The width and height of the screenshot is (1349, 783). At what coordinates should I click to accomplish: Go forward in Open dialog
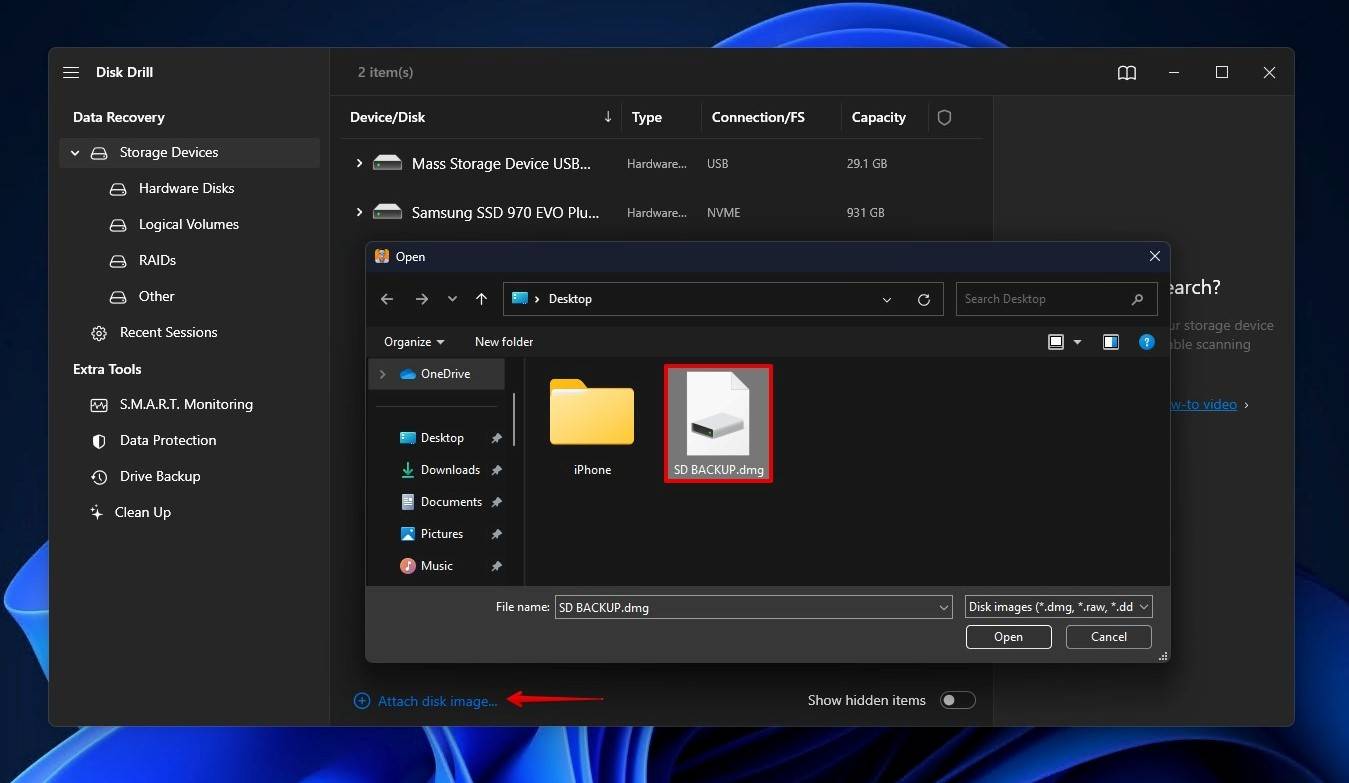[x=421, y=299]
